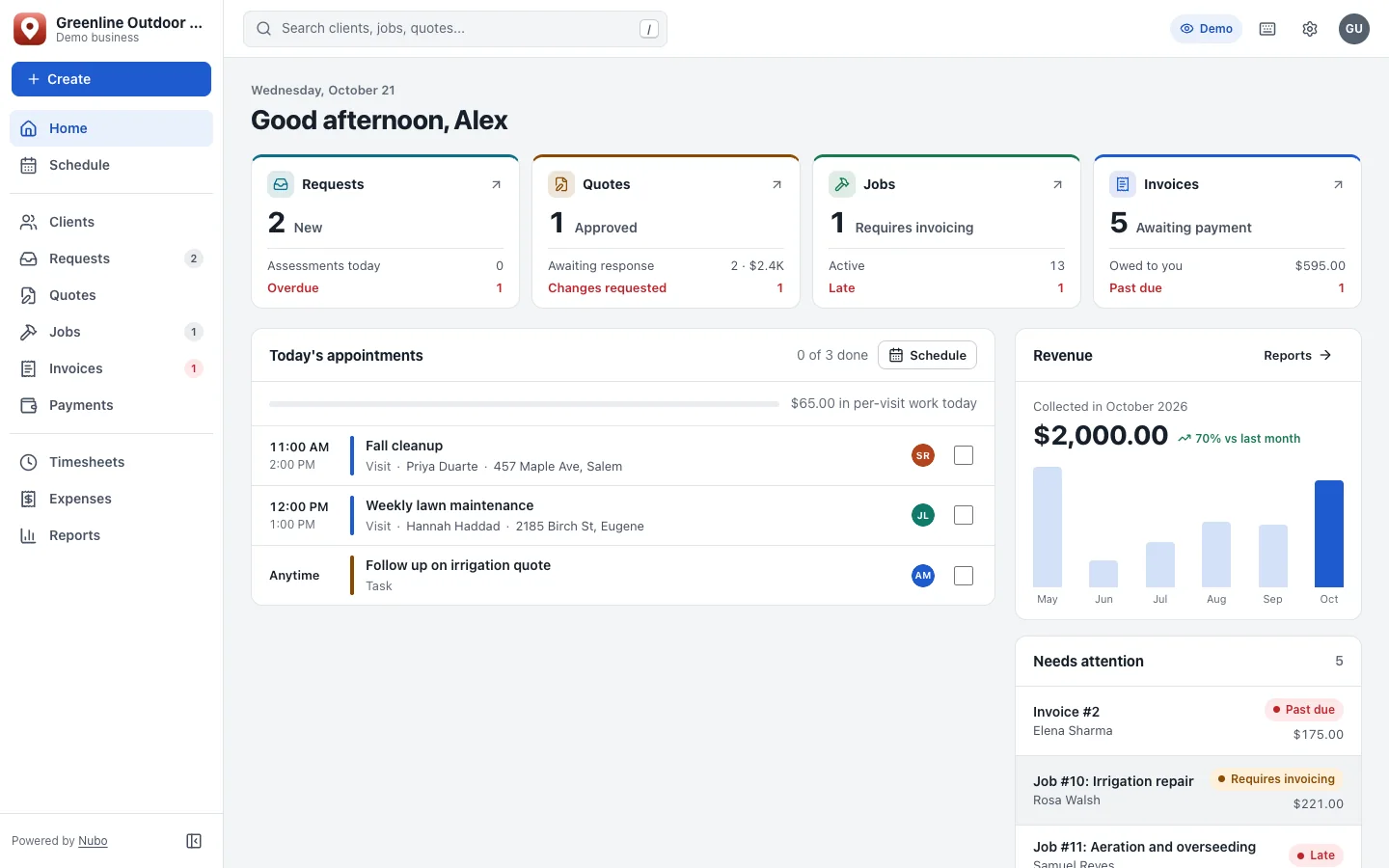This screenshot has width=1389, height=868.
Task: Follow the Nubo link
Action: pyautogui.click(x=93, y=841)
